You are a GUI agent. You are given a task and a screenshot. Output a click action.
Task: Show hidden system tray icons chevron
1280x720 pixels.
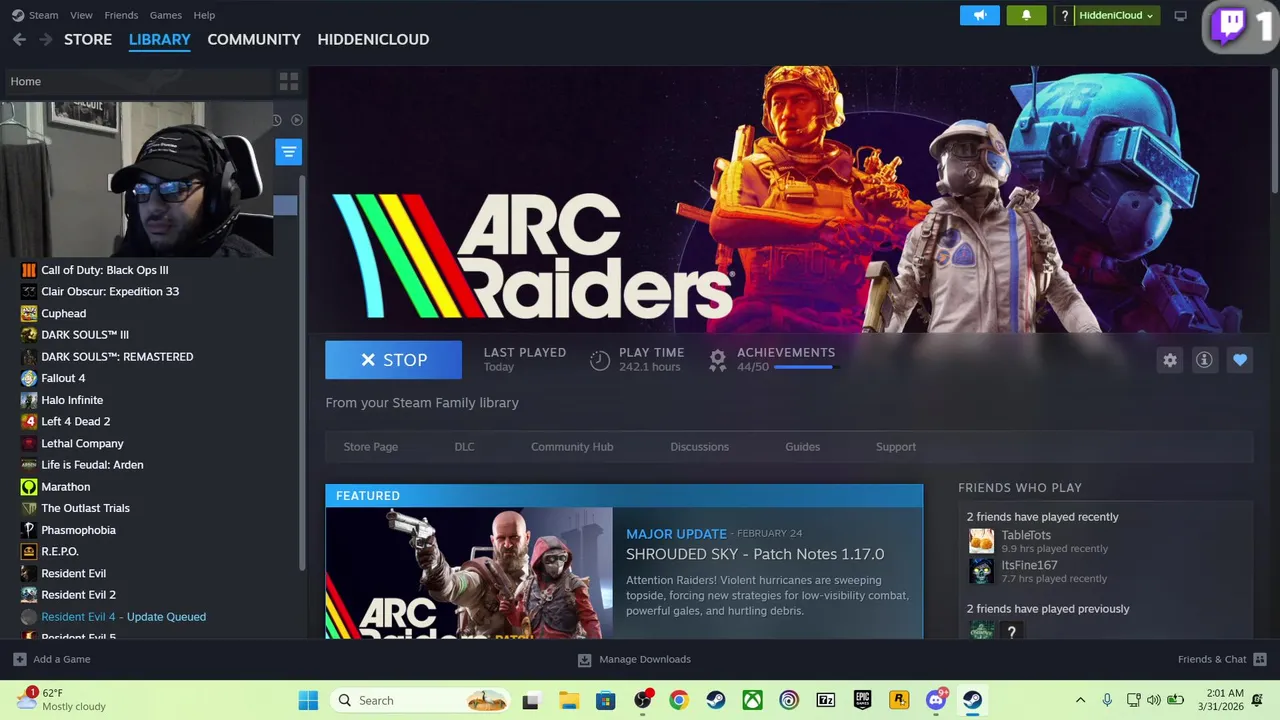(x=1080, y=700)
